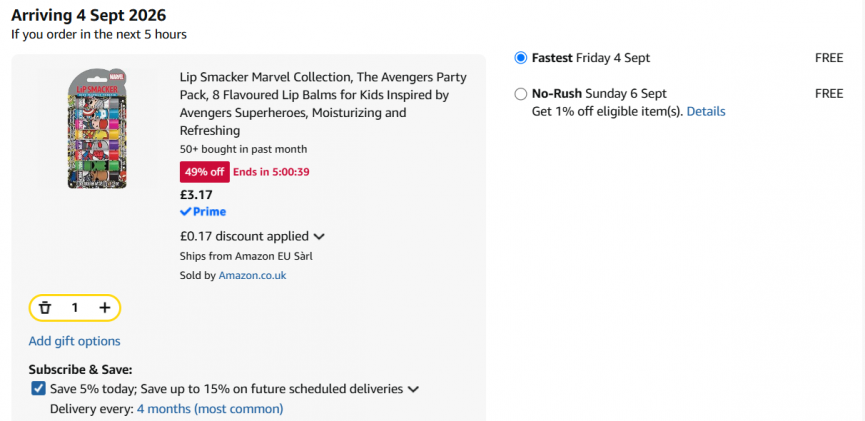Click the Lip Smacker product thumbnail
Screen dimensions: 865x421
[97, 129]
